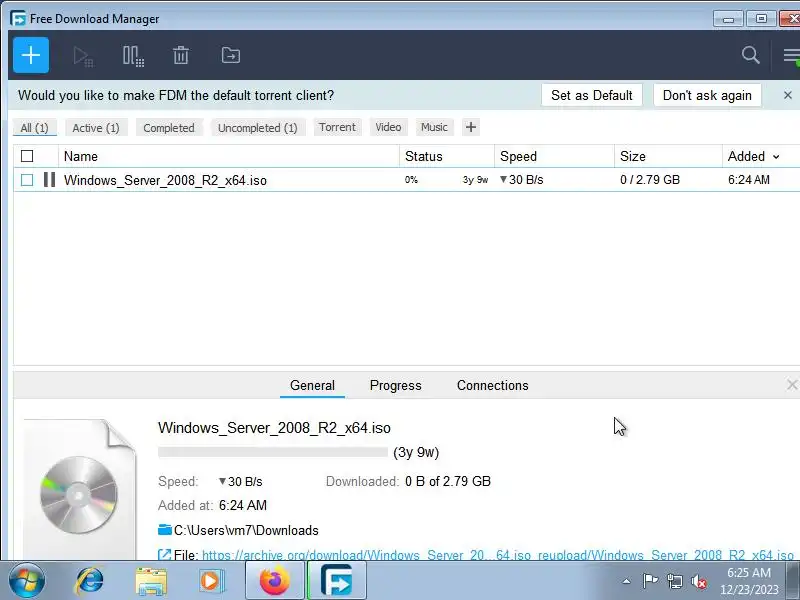The image size is (800, 600).
Task: Click the Free Download Manager taskbar button
Action: point(337,581)
